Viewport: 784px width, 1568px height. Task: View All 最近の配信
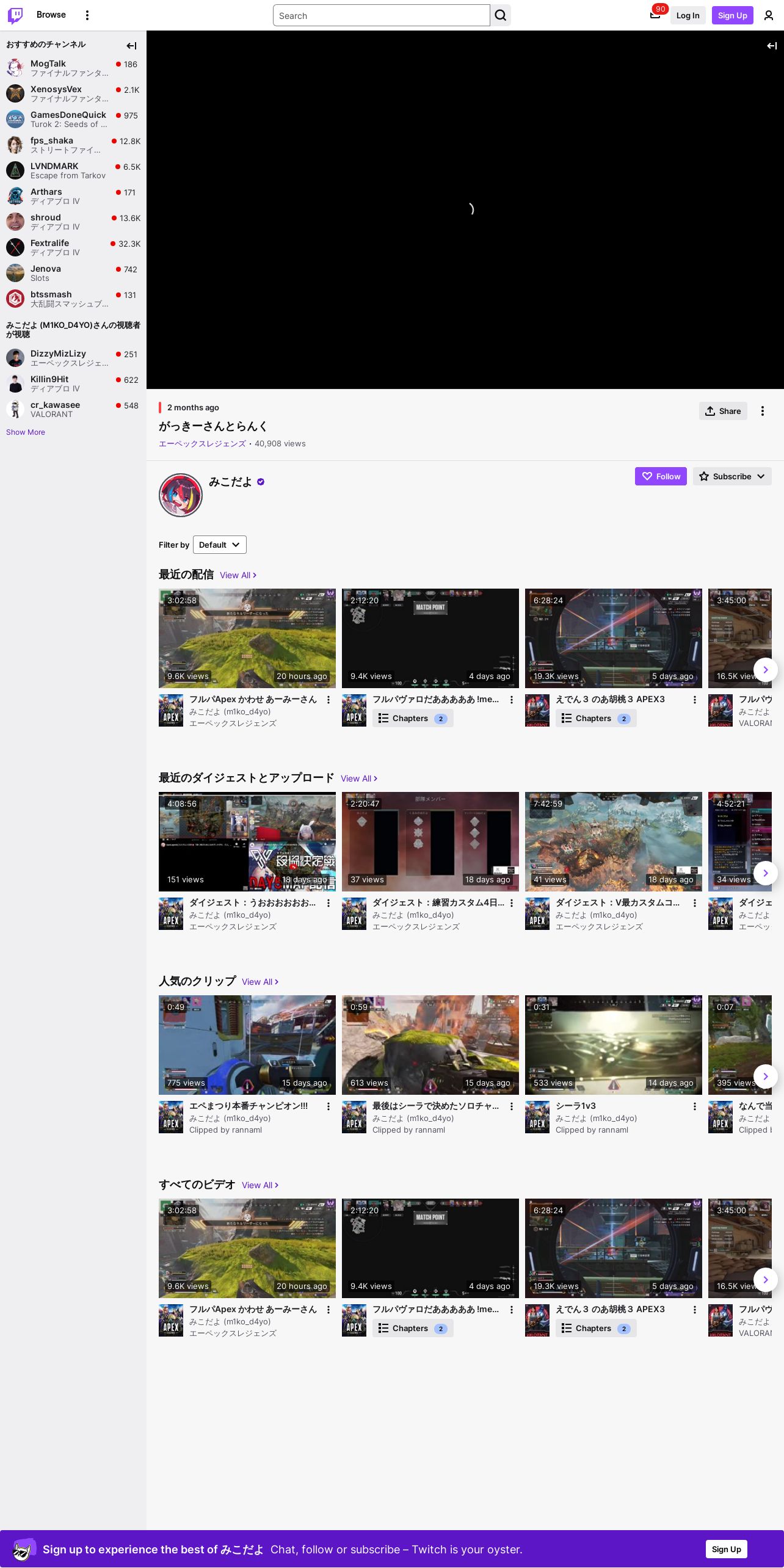click(x=238, y=575)
